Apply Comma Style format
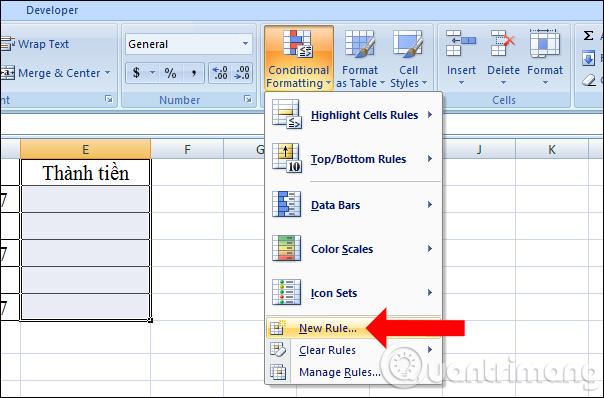 (194, 73)
